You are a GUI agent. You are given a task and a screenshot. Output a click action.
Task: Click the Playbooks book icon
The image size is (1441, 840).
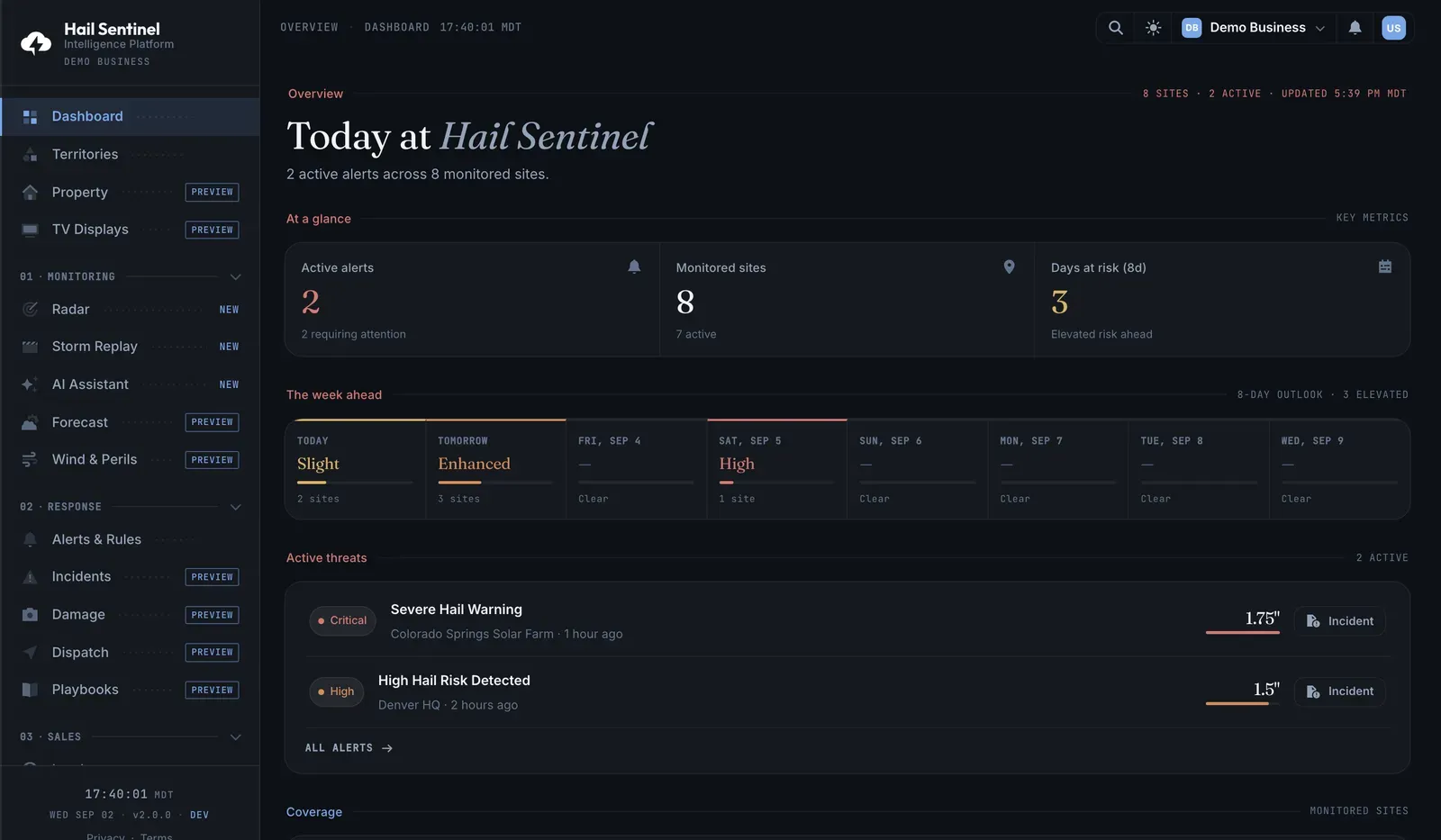coord(30,690)
